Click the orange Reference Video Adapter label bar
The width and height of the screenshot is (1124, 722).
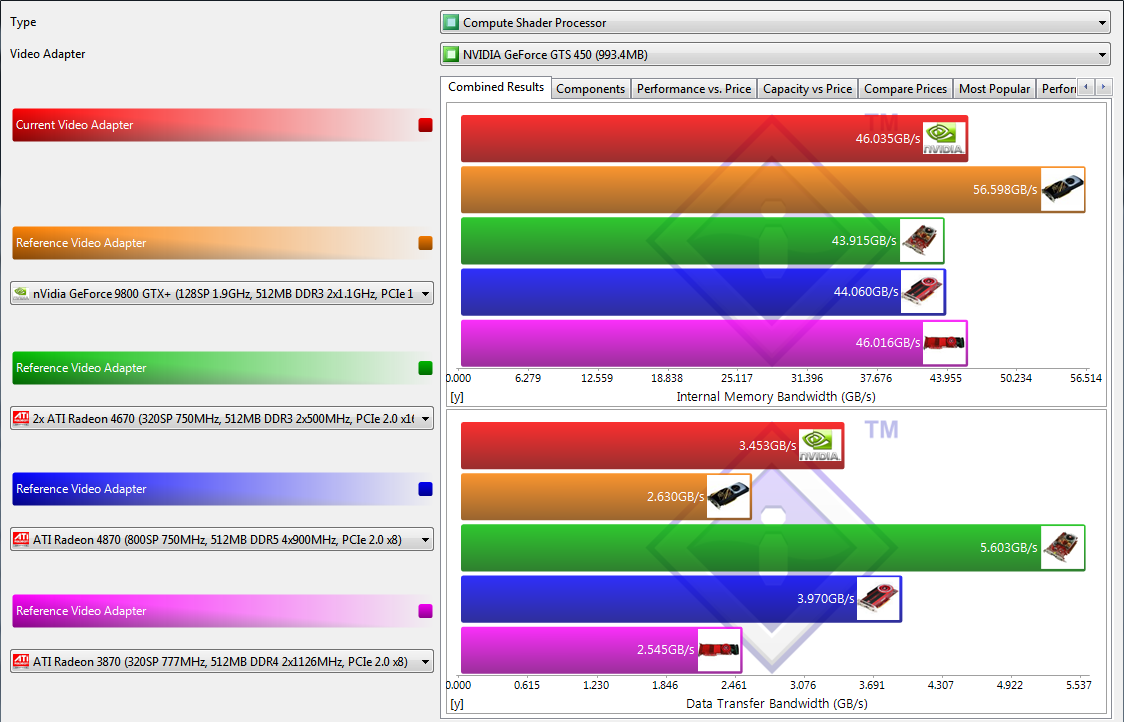222,243
